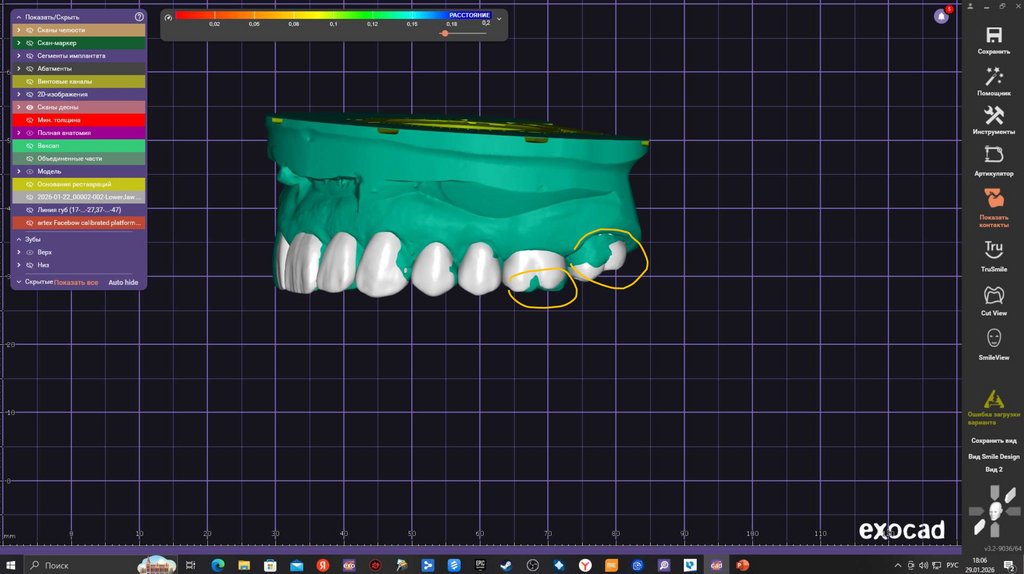Open the Mail app from taskbar
The width and height of the screenshot is (1024, 574).
[296, 565]
